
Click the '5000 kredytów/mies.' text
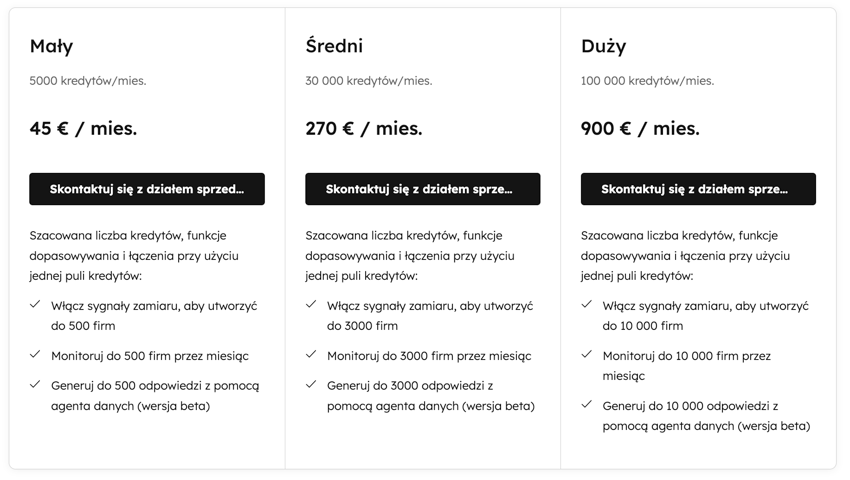88,81
